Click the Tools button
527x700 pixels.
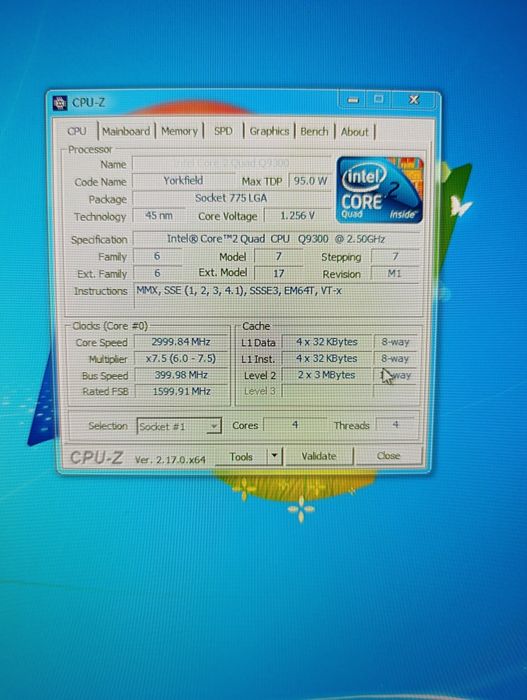pos(241,457)
